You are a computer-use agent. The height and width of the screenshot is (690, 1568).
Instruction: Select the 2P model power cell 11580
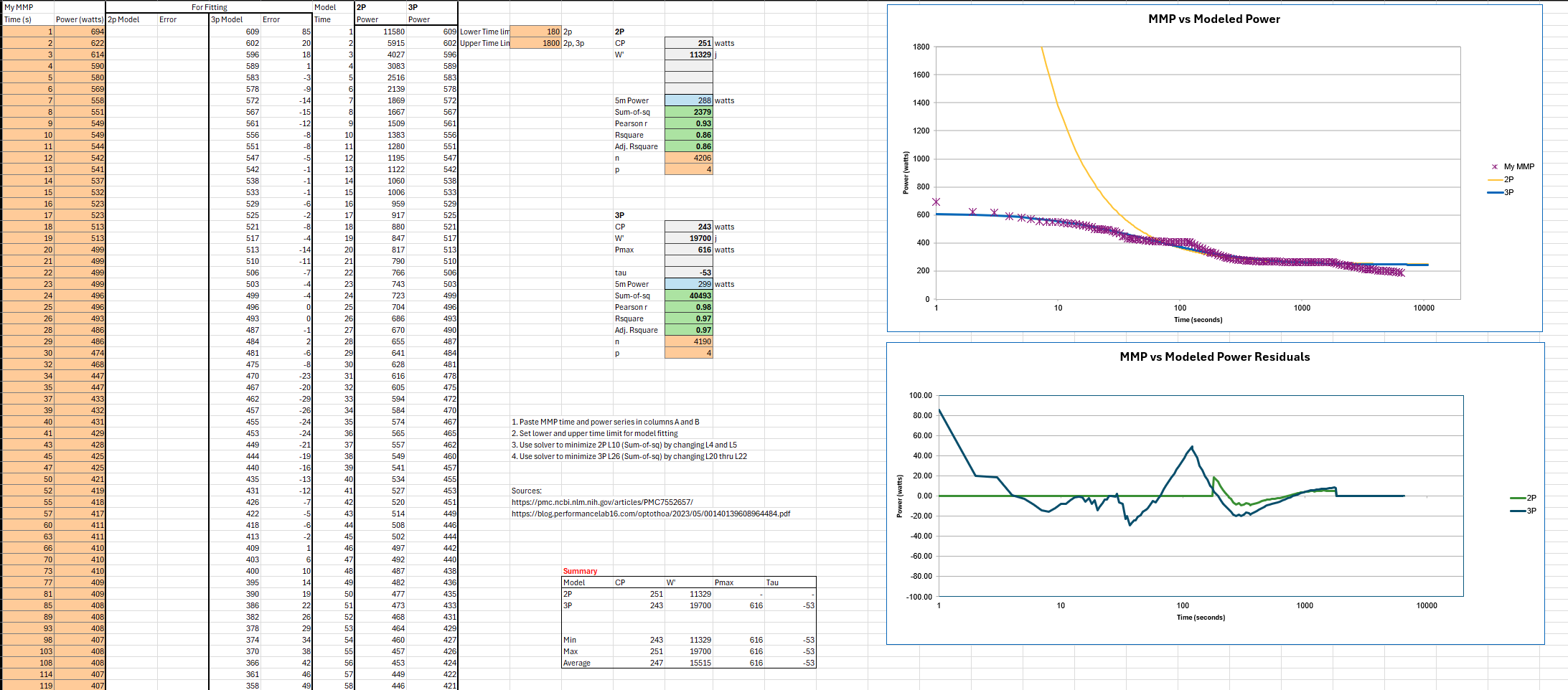[x=381, y=32]
